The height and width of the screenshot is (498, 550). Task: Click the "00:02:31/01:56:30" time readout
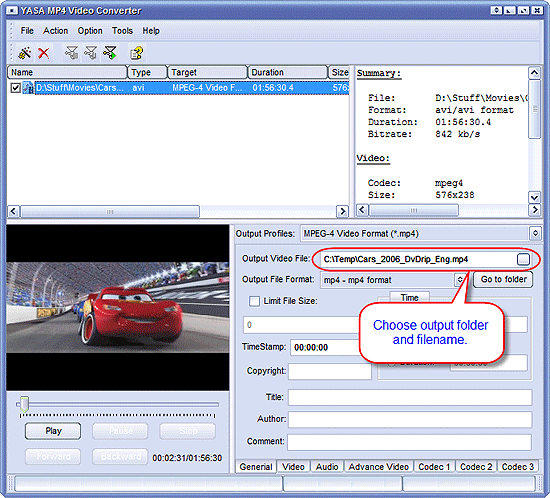(187, 458)
